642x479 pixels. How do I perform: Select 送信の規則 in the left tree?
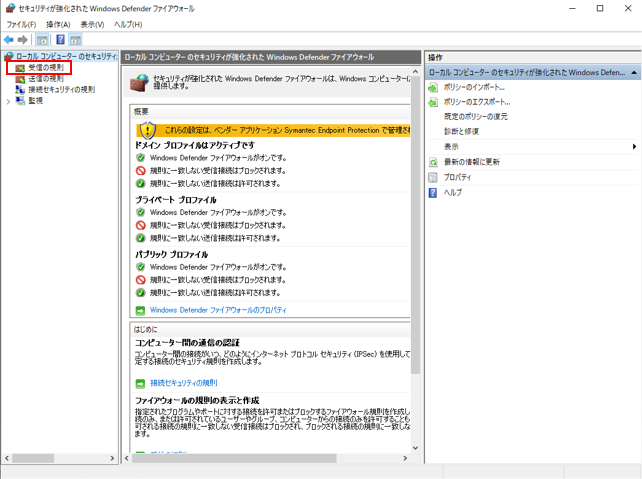tap(45, 79)
